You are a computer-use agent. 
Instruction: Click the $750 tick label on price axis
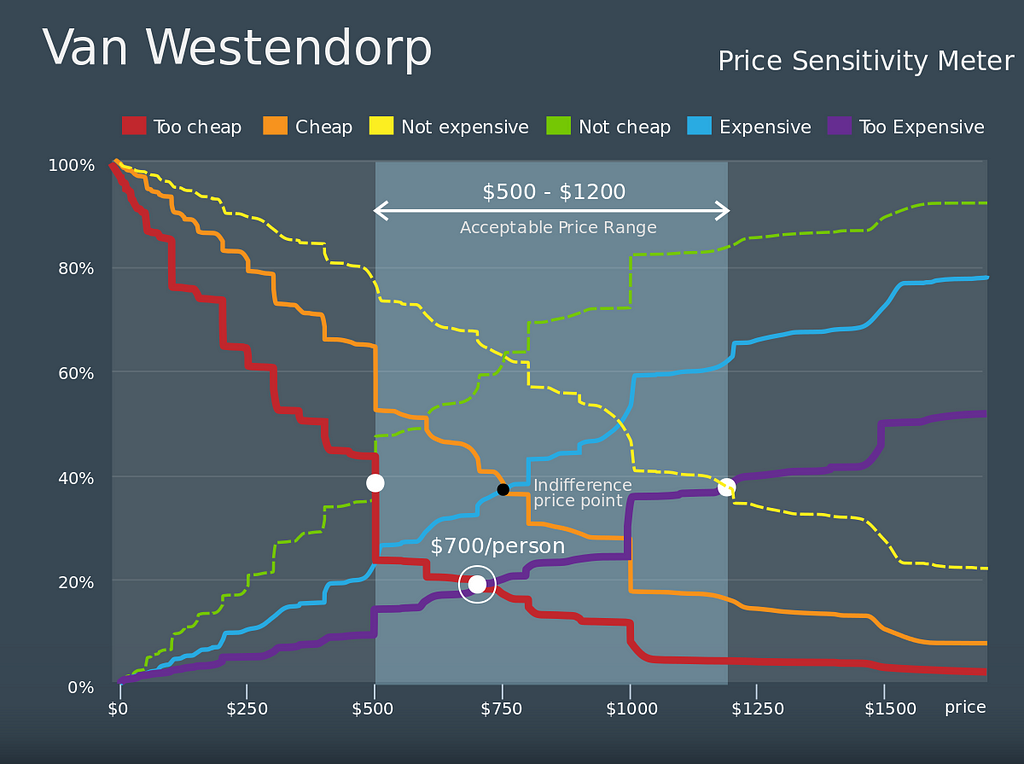point(502,709)
